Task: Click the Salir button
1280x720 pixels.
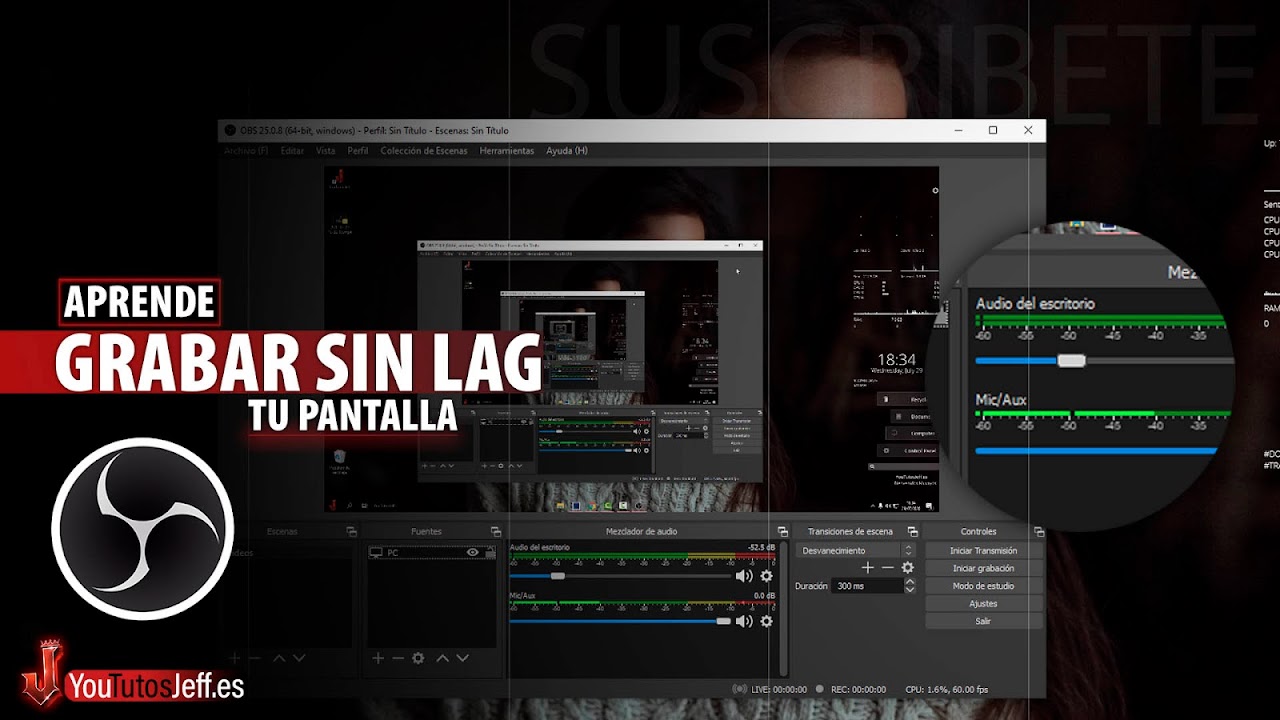Action: click(984, 621)
